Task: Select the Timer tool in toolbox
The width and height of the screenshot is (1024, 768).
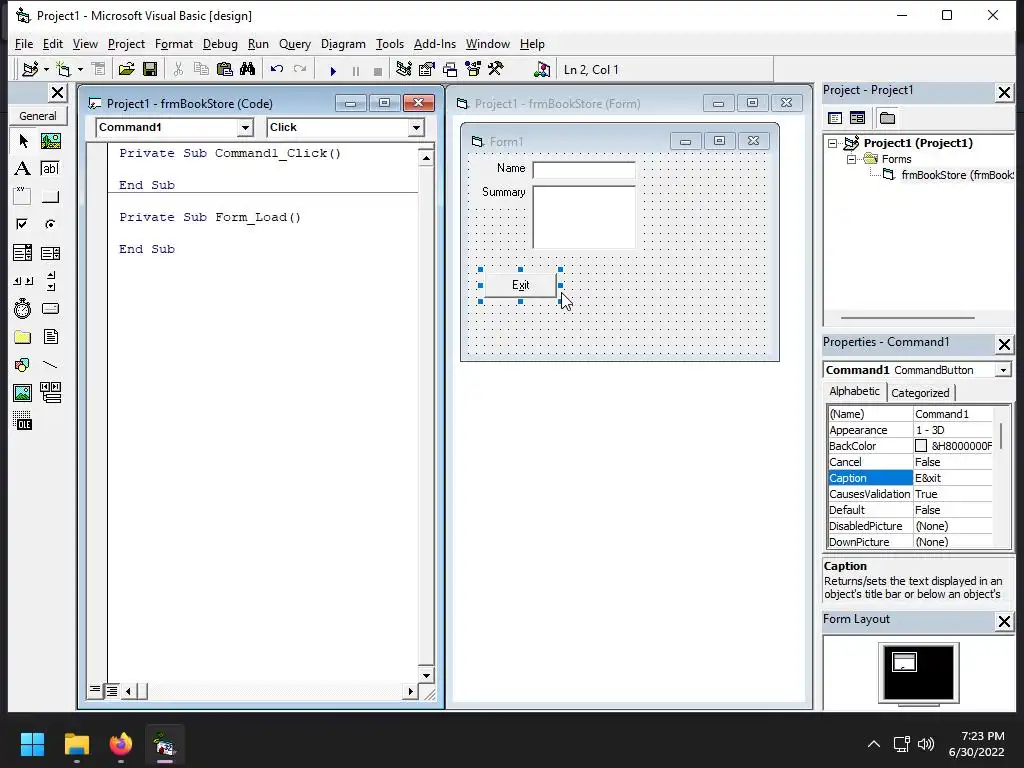Action: pos(23,308)
